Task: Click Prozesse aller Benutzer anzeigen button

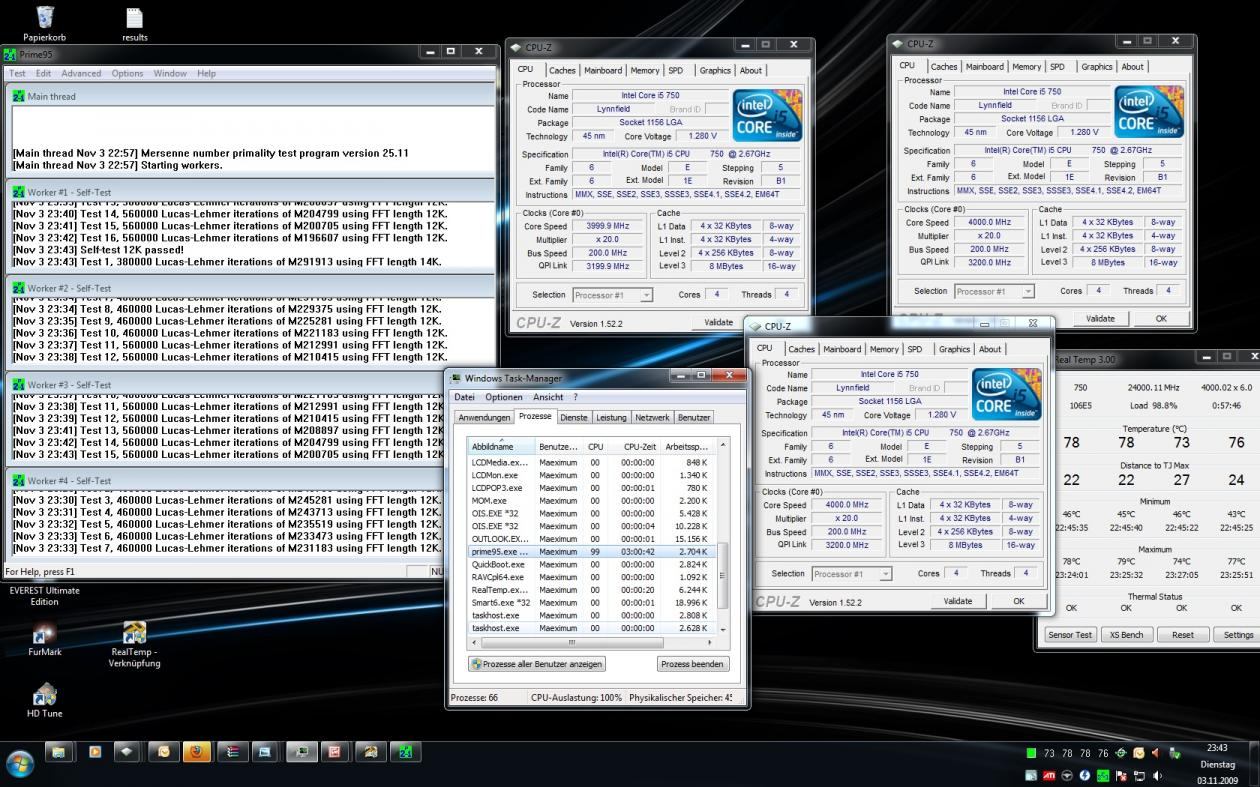Action: 537,664
